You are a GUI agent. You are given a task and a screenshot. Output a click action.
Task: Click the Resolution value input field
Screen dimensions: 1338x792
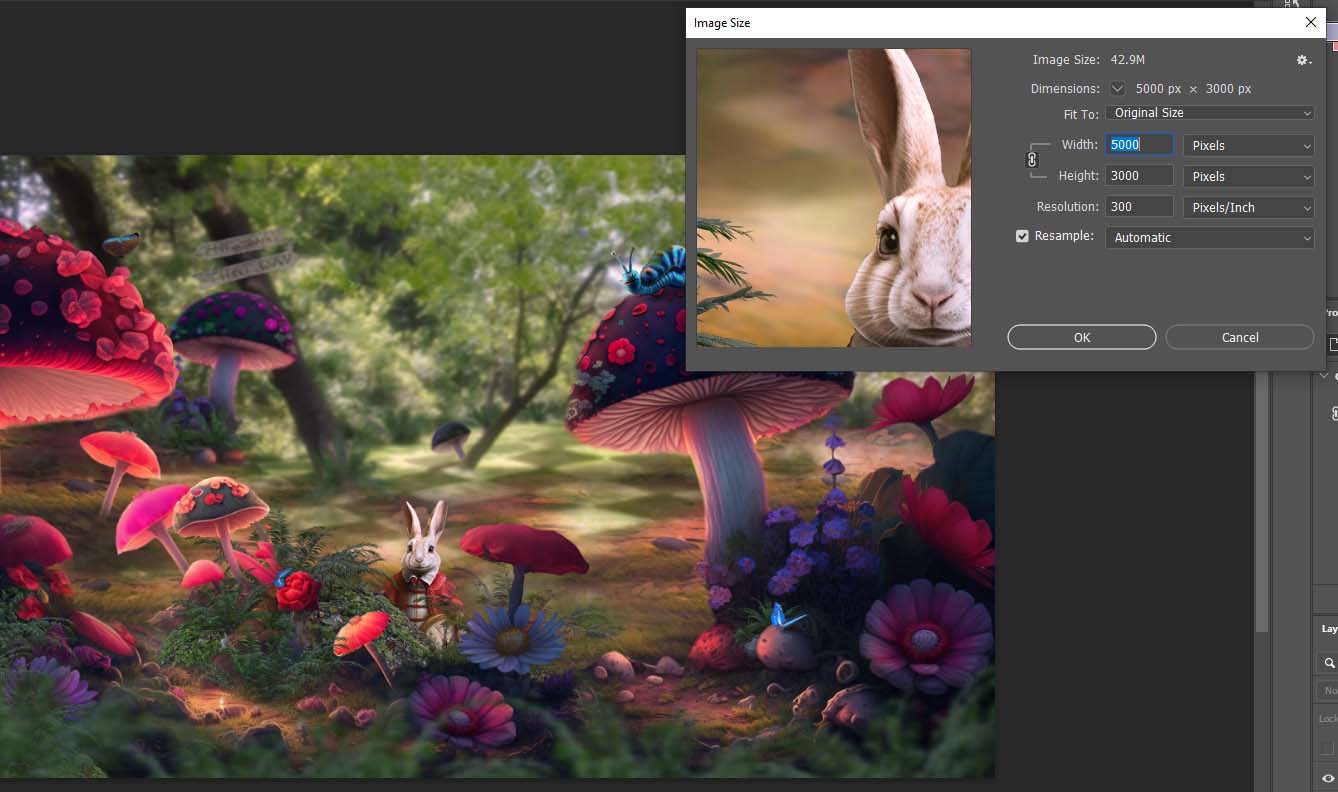pyautogui.click(x=1139, y=207)
